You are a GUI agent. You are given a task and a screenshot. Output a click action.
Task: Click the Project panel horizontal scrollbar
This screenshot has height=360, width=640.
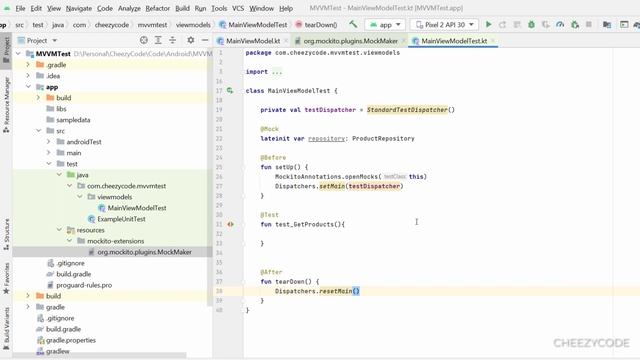coord(99,355)
